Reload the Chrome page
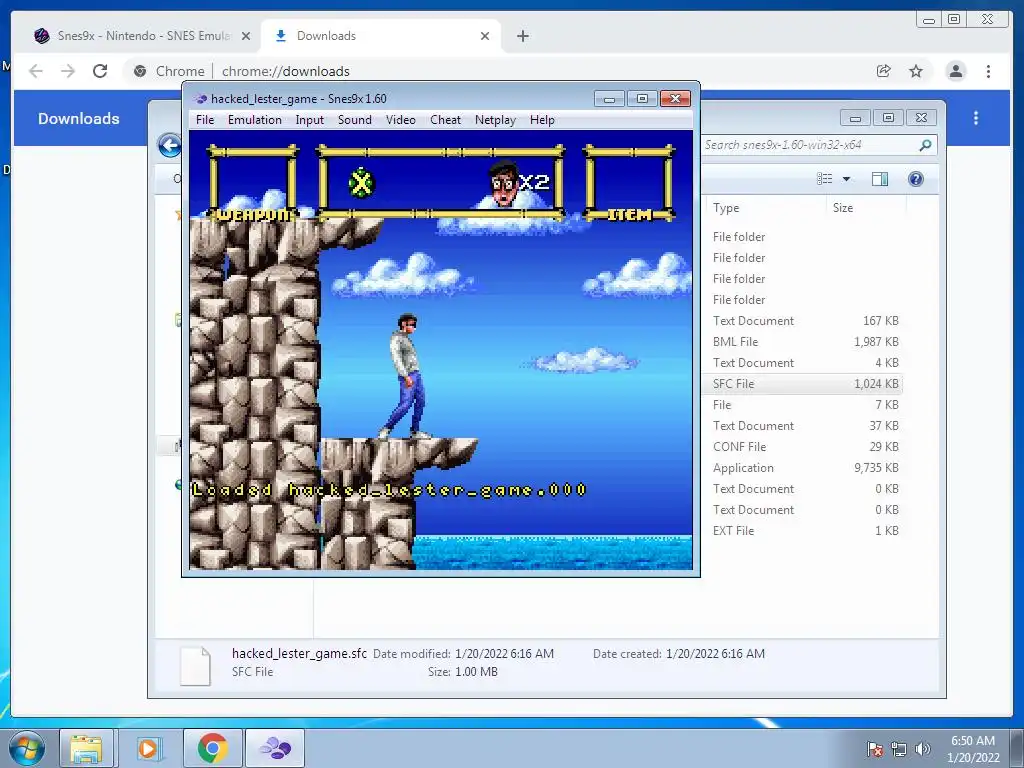 (100, 71)
